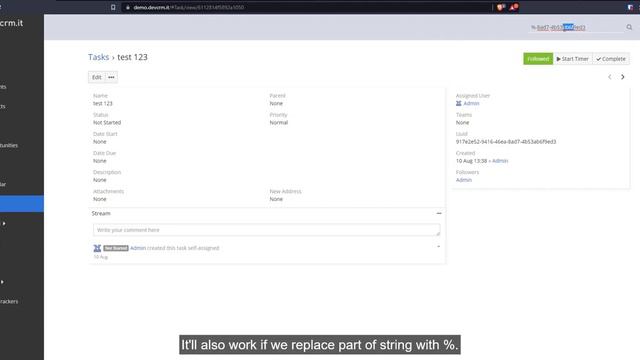Open the Trackers item in the sidebar
The height and width of the screenshot is (360, 640).
tap(9, 302)
